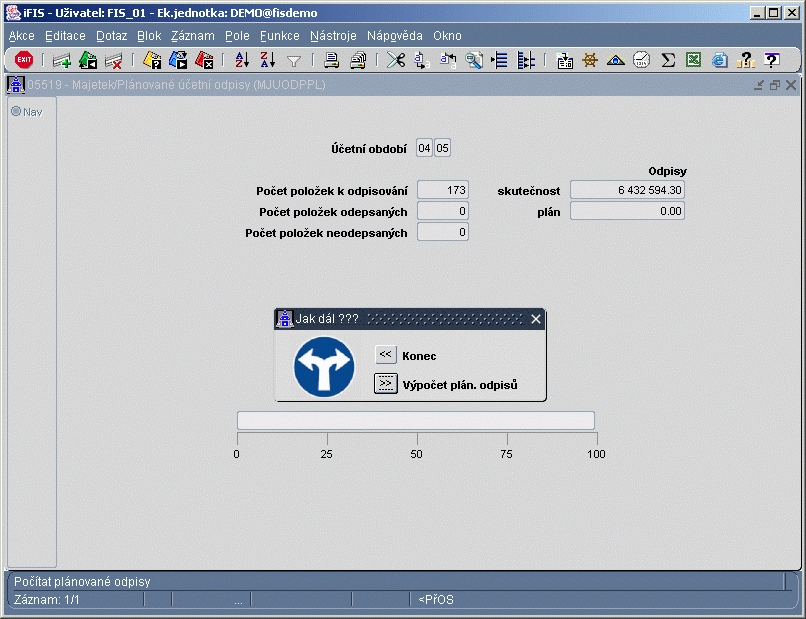
Task: Click the iFIS application title bar icon
Action: tap(14, 12)
